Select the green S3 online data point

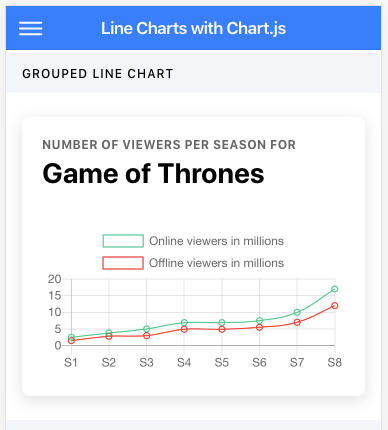(x=146, y=329)
